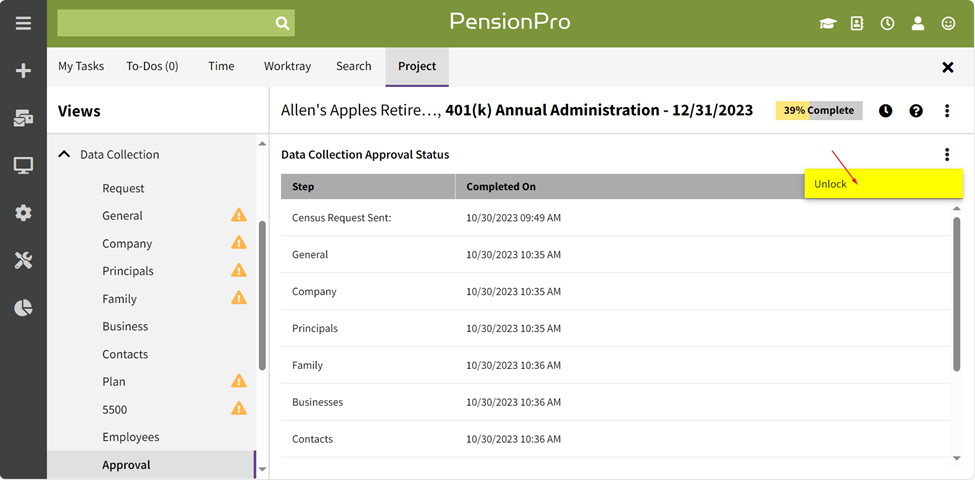Click the Businesses row in table
Image resolution: width=975 pixels, height=480 pixels.
[x=616, y=402]
